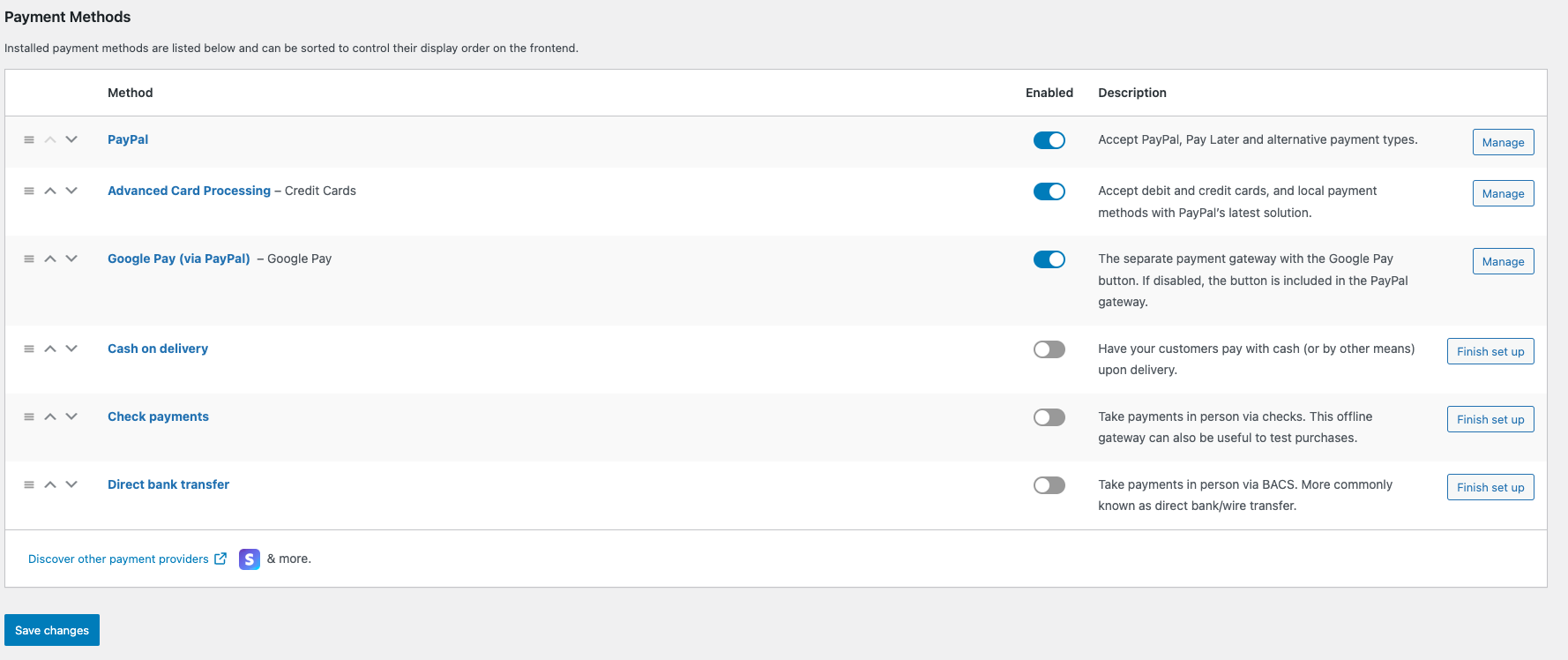1568x660 pixels.
Task: Click Manage button for PayPal
Action: click(1503, 142)
